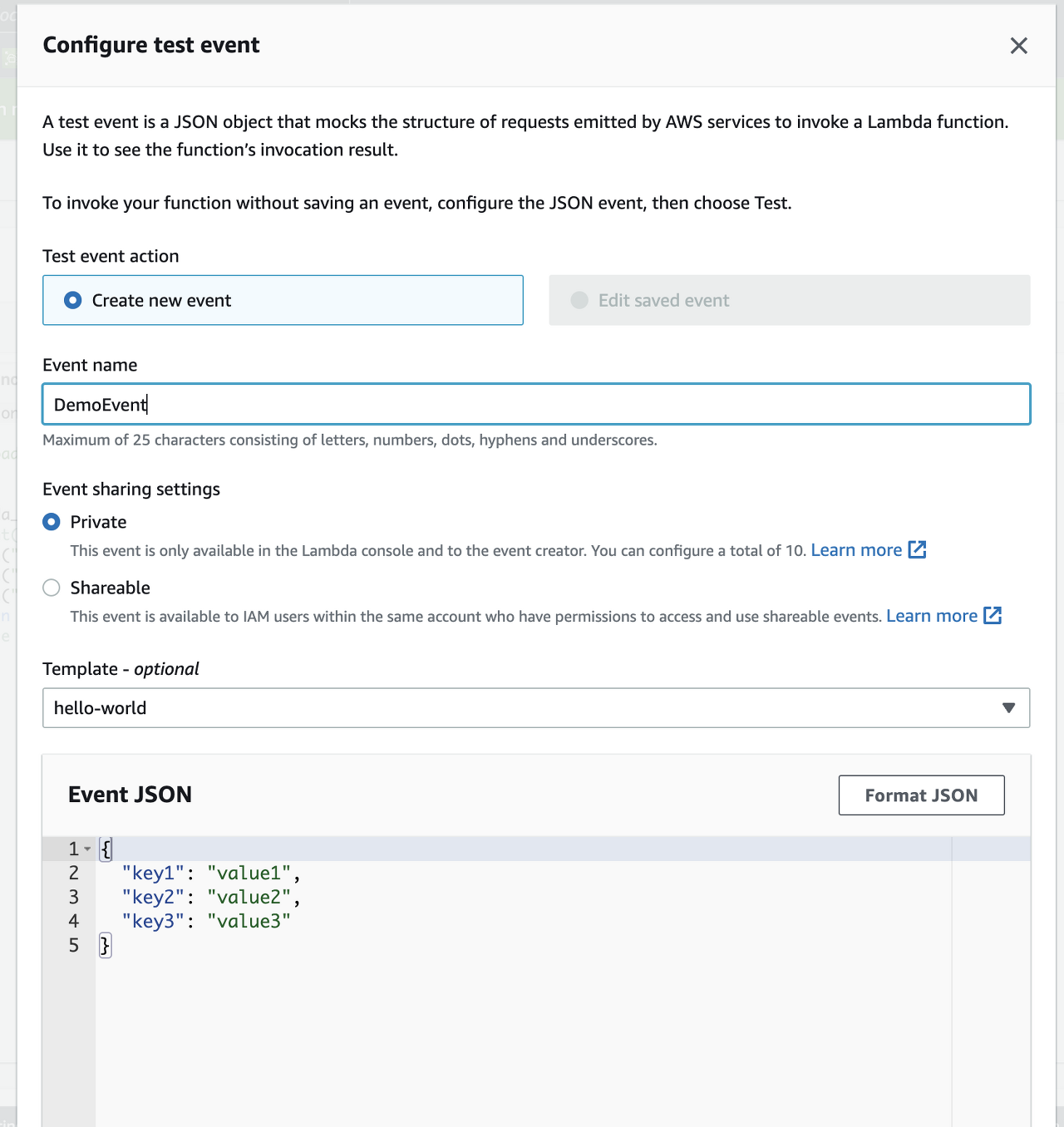Open Learn more link for Private events

click(856, 550)
